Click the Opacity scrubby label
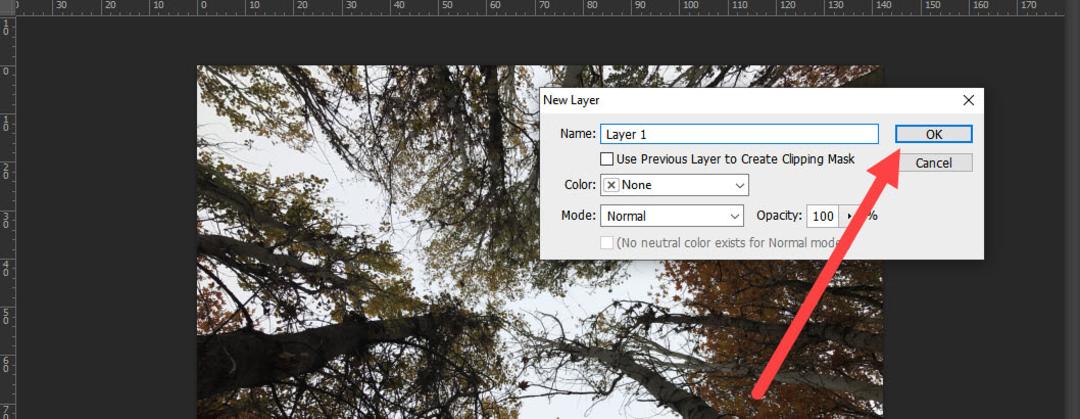The height and width of the screenshot is (419, 1080). click(x=779, y=215)
